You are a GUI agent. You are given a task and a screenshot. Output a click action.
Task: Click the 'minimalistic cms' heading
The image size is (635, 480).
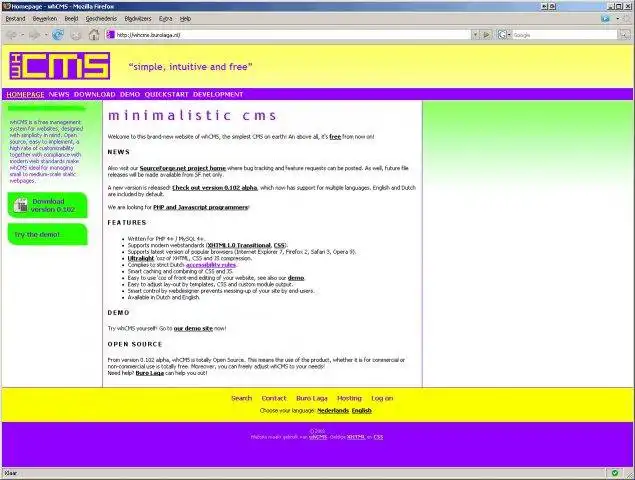[192, 115]
